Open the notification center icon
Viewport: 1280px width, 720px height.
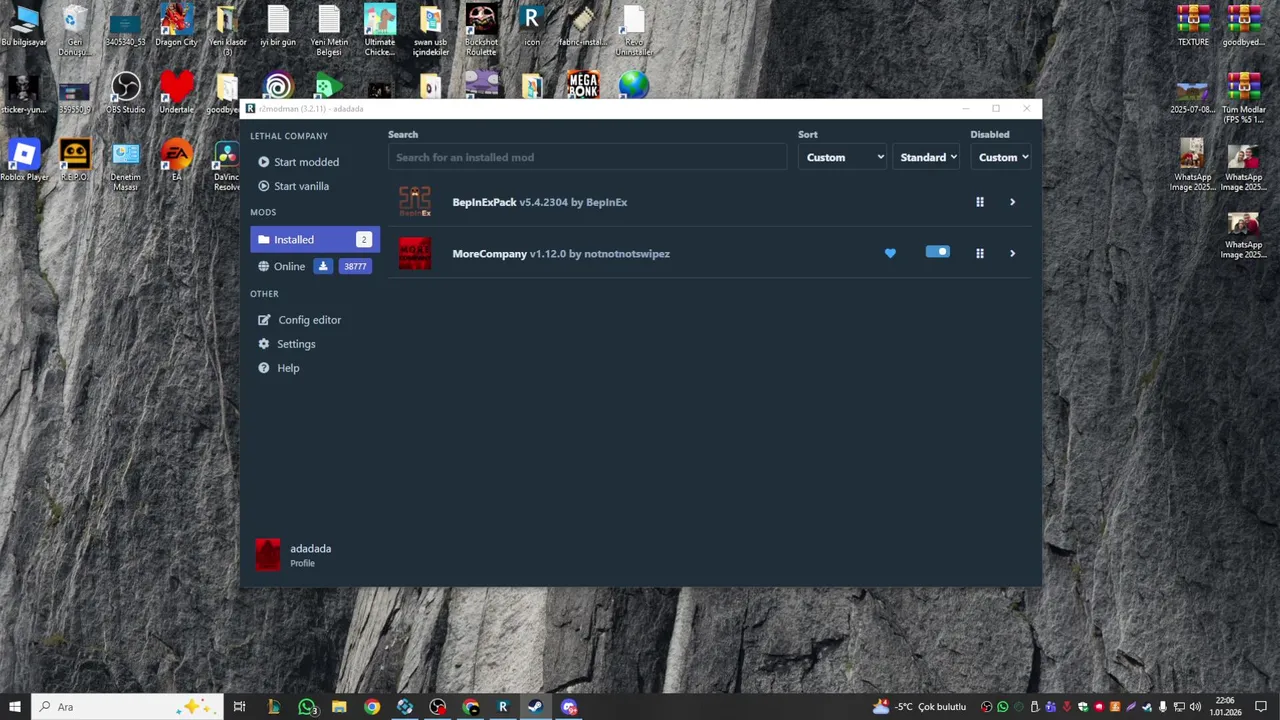(1262, 707)
